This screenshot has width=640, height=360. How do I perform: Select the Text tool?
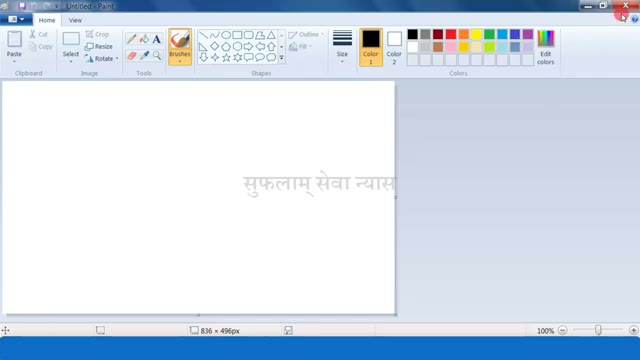[x=157, y=39]
